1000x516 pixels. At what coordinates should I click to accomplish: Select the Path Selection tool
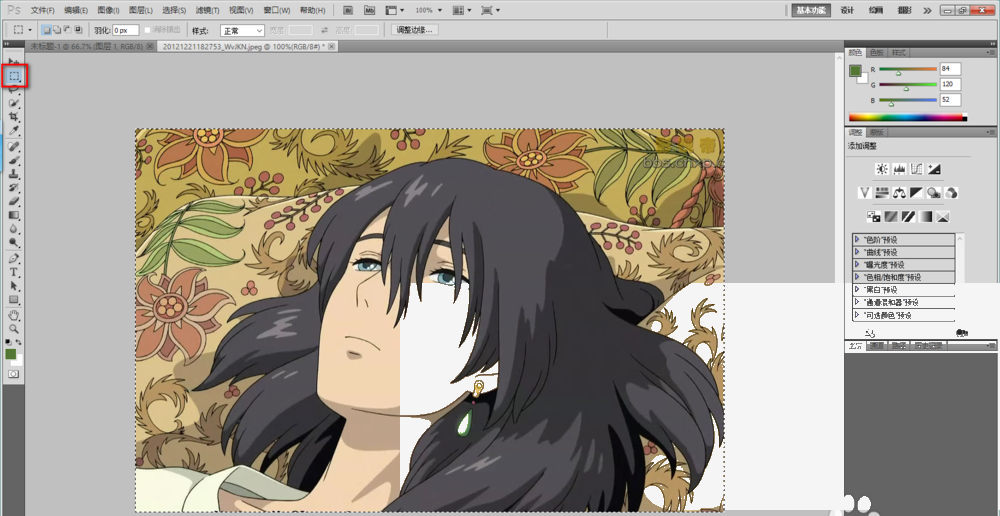14,286
